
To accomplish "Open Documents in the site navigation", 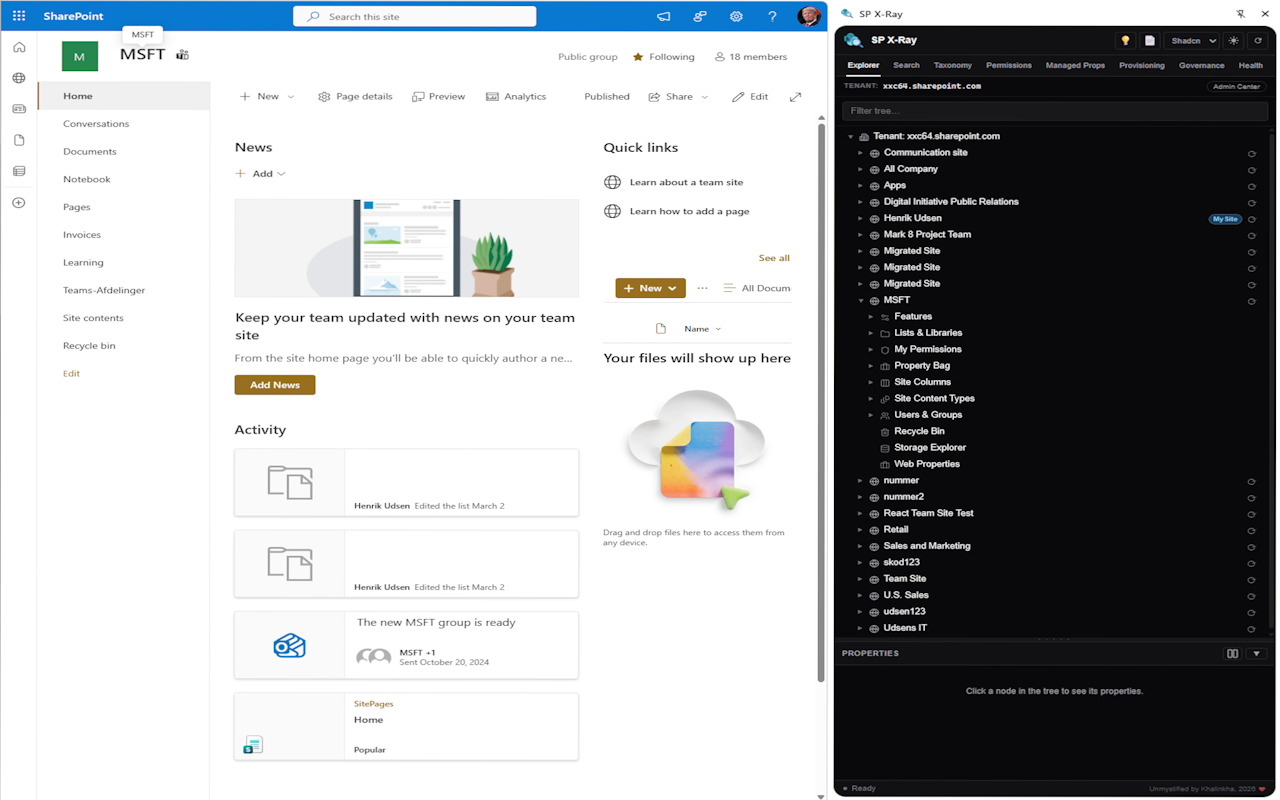I will pos(90,152).
